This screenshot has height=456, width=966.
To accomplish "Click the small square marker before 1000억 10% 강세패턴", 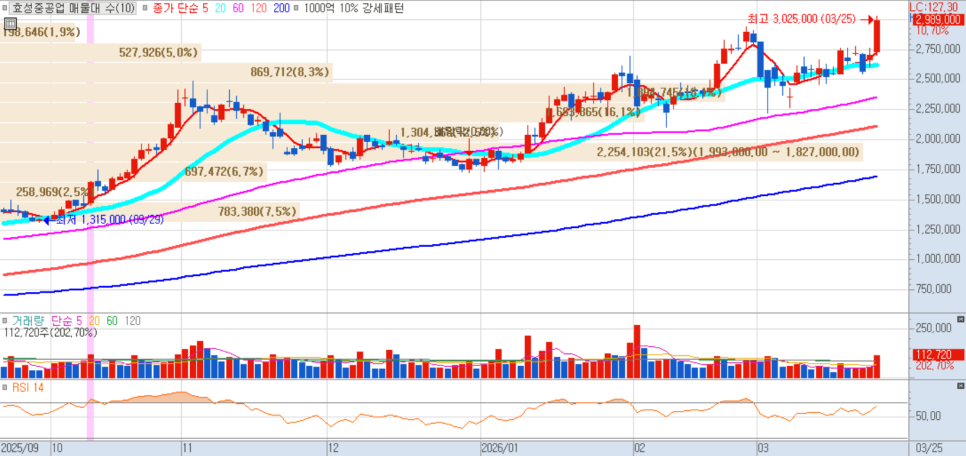I will pos(298,9).
